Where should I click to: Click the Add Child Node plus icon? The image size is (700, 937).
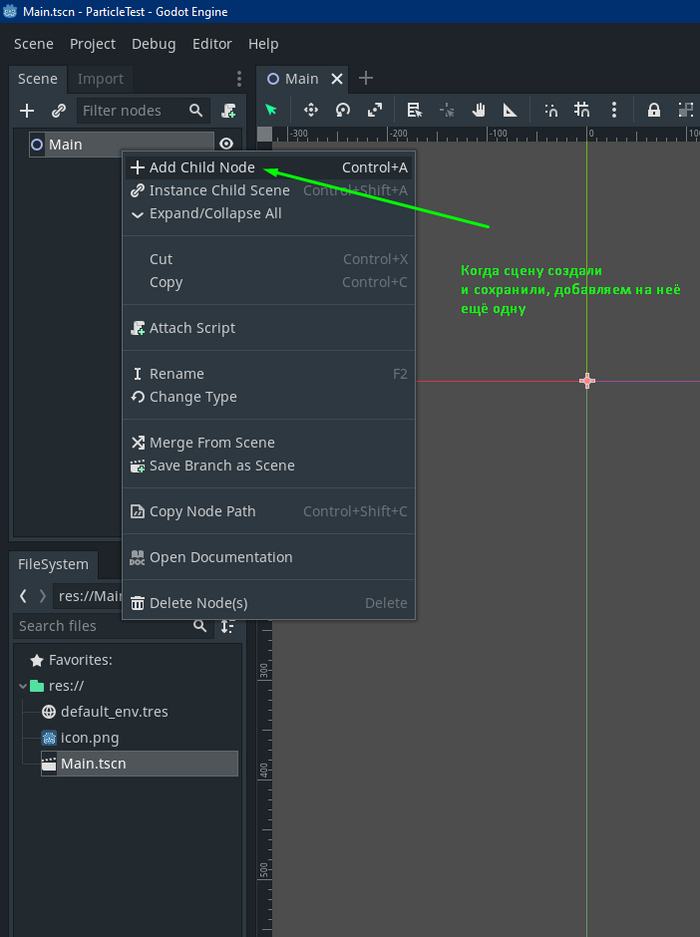(x=27, y=111)
